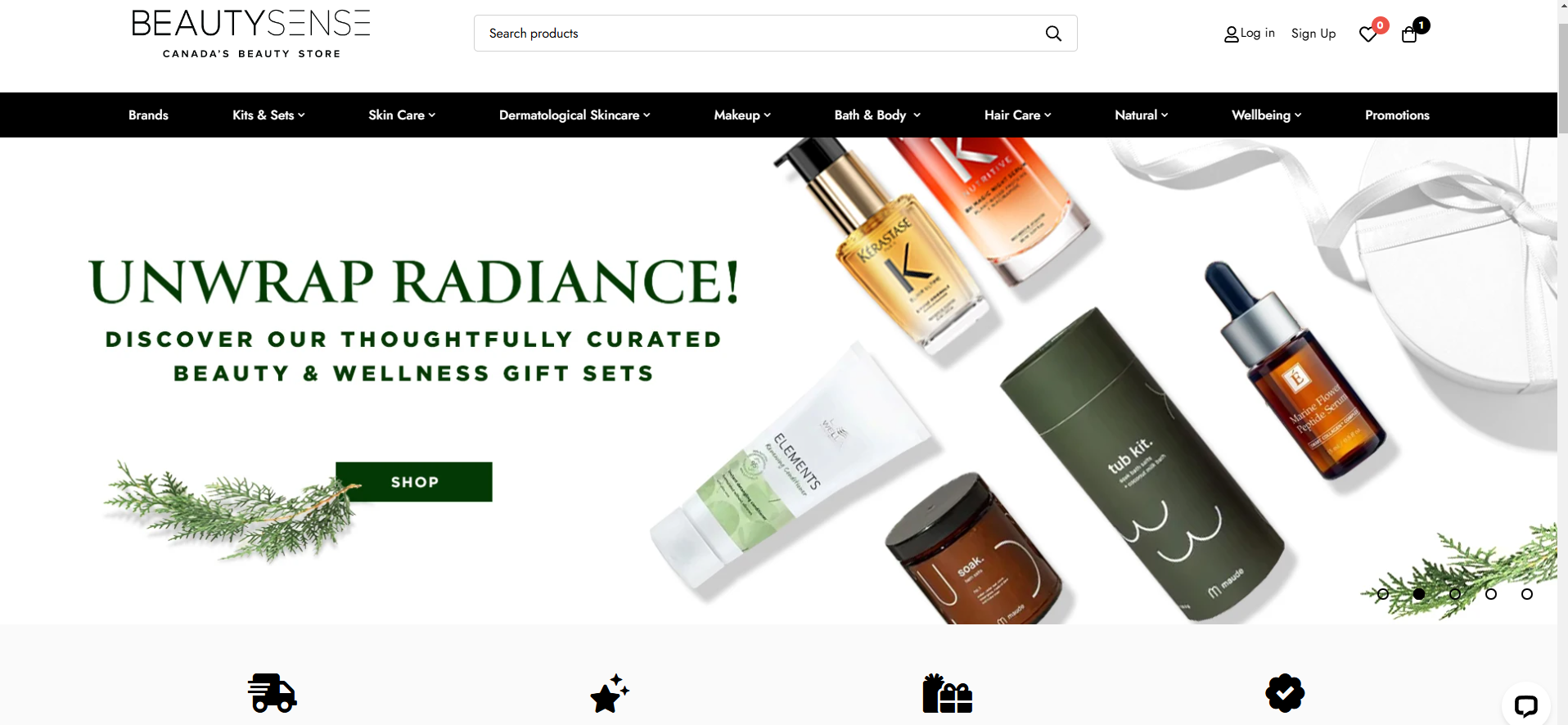Click the verified checkmark badge icon
1568x725 pixels.
1285,693
